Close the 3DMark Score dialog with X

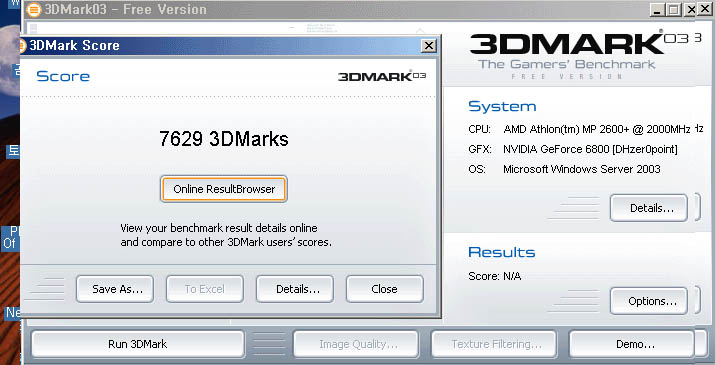tap(428, 46)
